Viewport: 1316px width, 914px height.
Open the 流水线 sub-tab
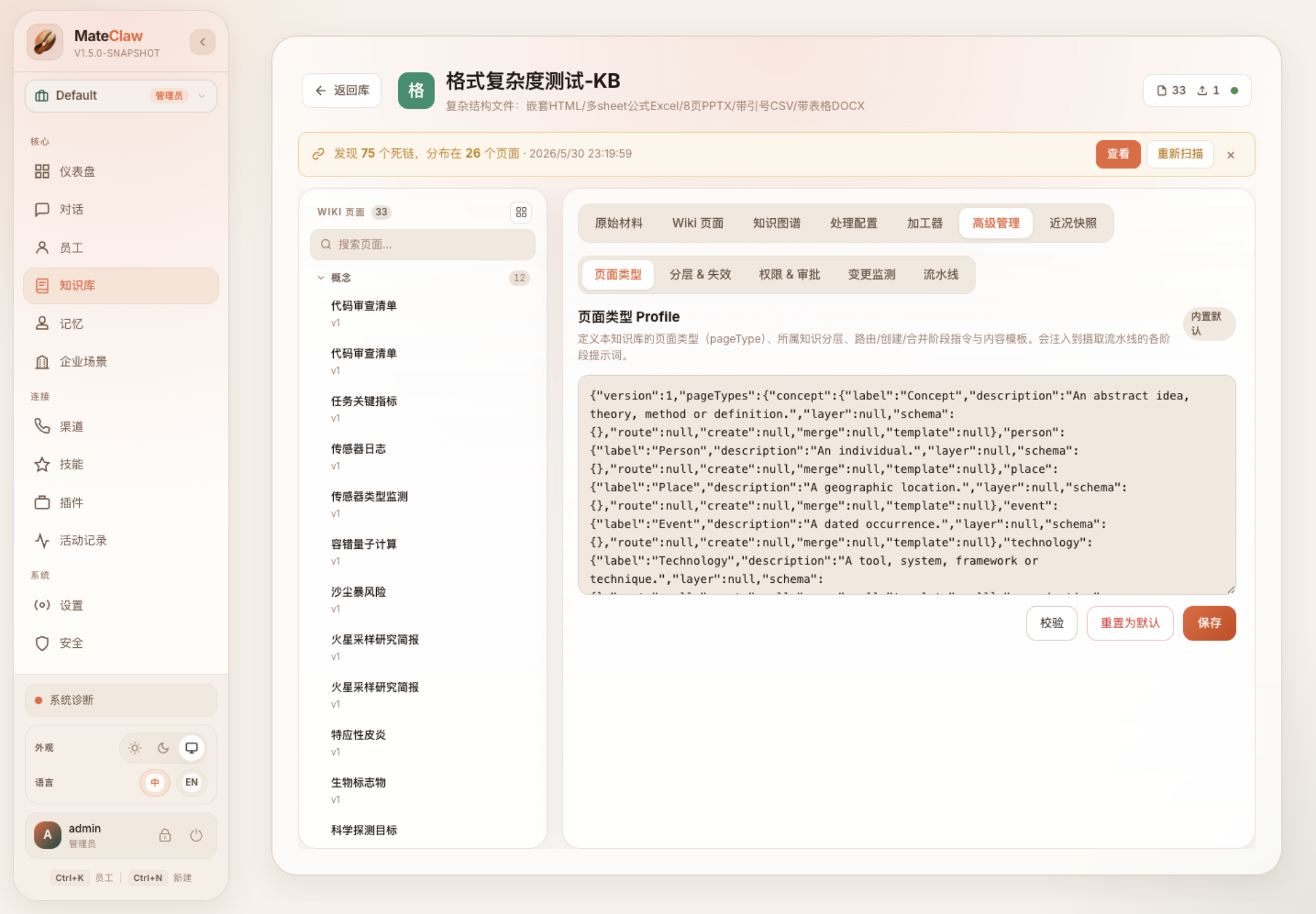pos(941,274)
